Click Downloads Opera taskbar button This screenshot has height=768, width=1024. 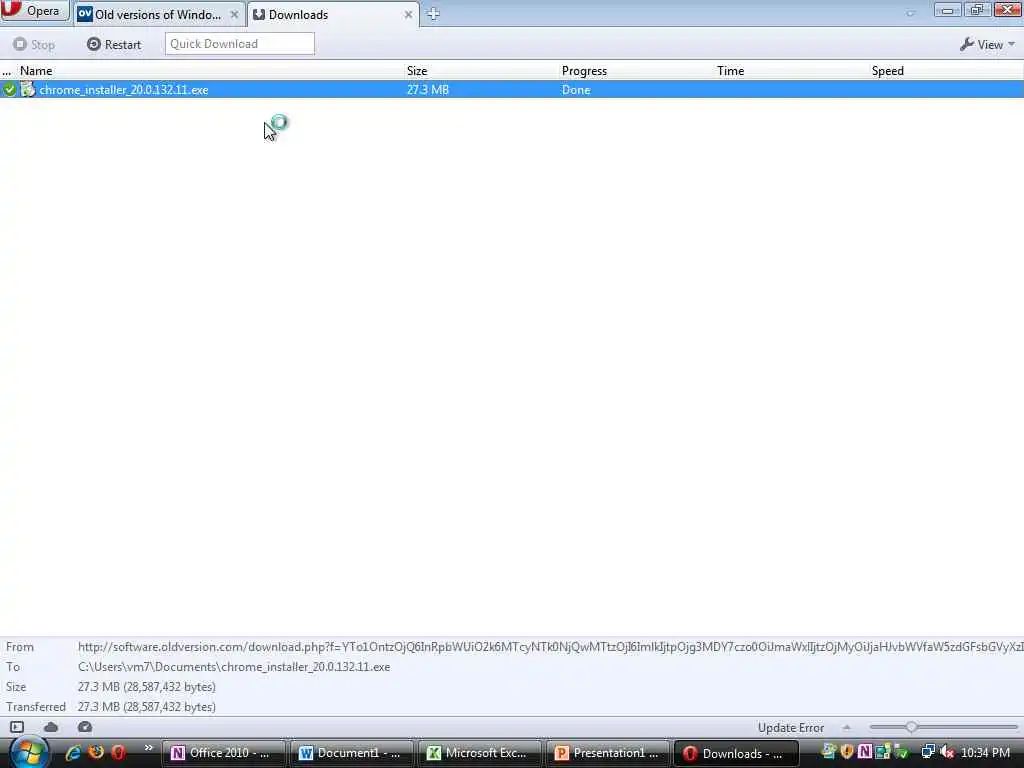click(735, 753)
